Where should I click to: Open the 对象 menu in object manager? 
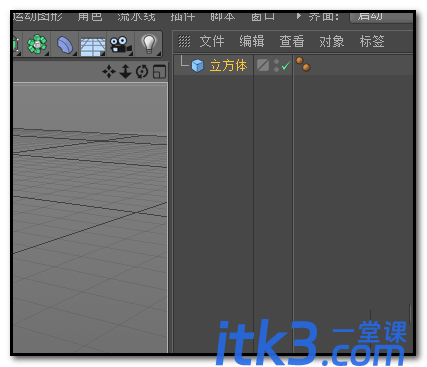[x=332, y=41]
